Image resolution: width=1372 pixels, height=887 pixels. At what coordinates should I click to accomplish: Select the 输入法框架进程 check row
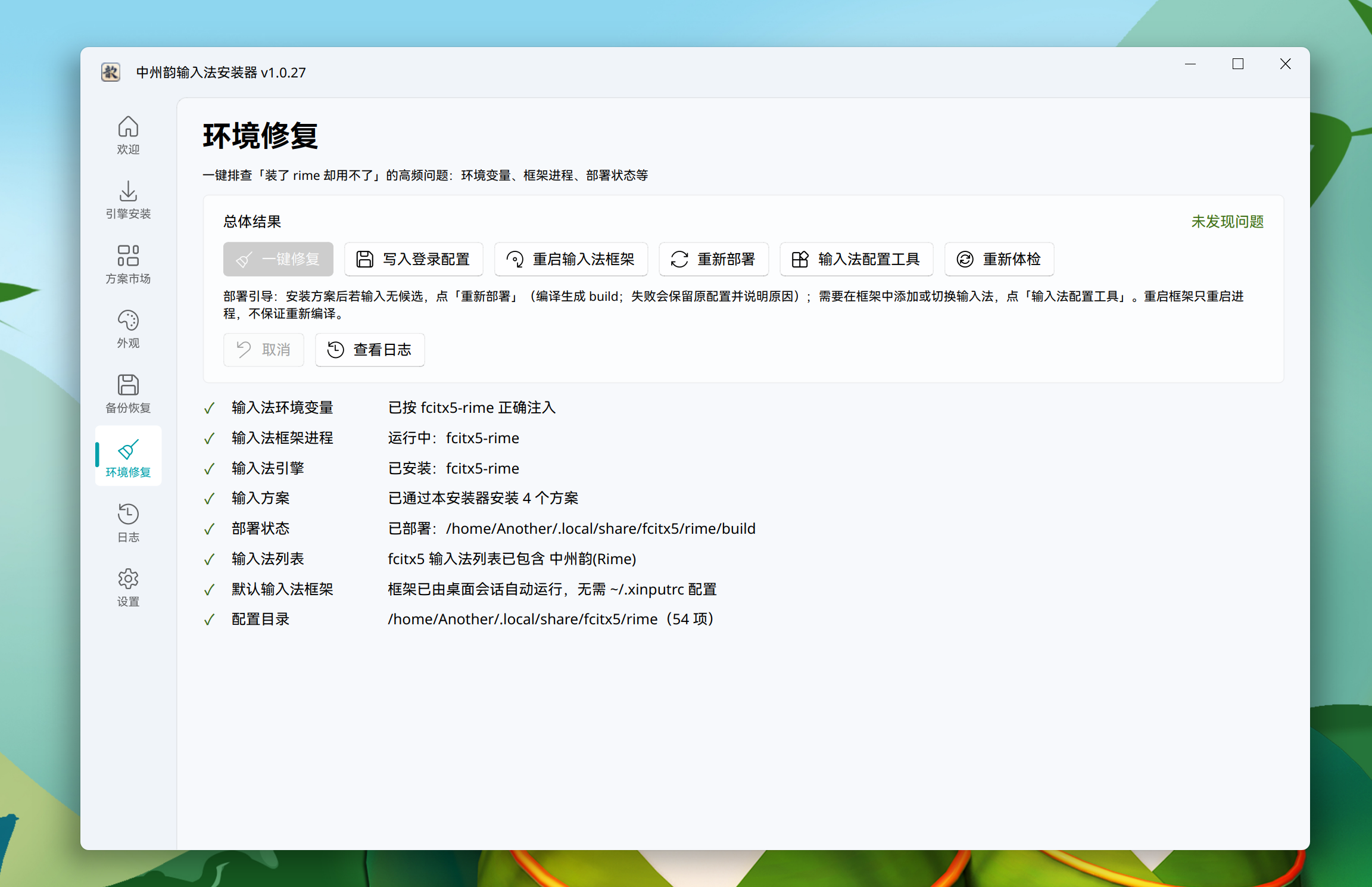[743, 438]
